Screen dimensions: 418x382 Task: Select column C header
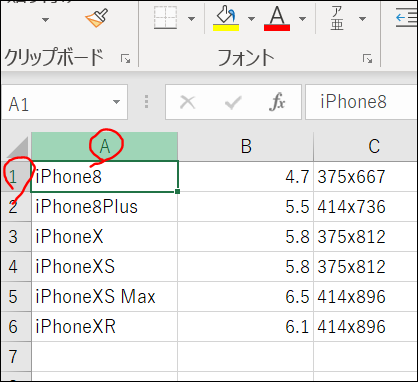click(x=366, y=146)
